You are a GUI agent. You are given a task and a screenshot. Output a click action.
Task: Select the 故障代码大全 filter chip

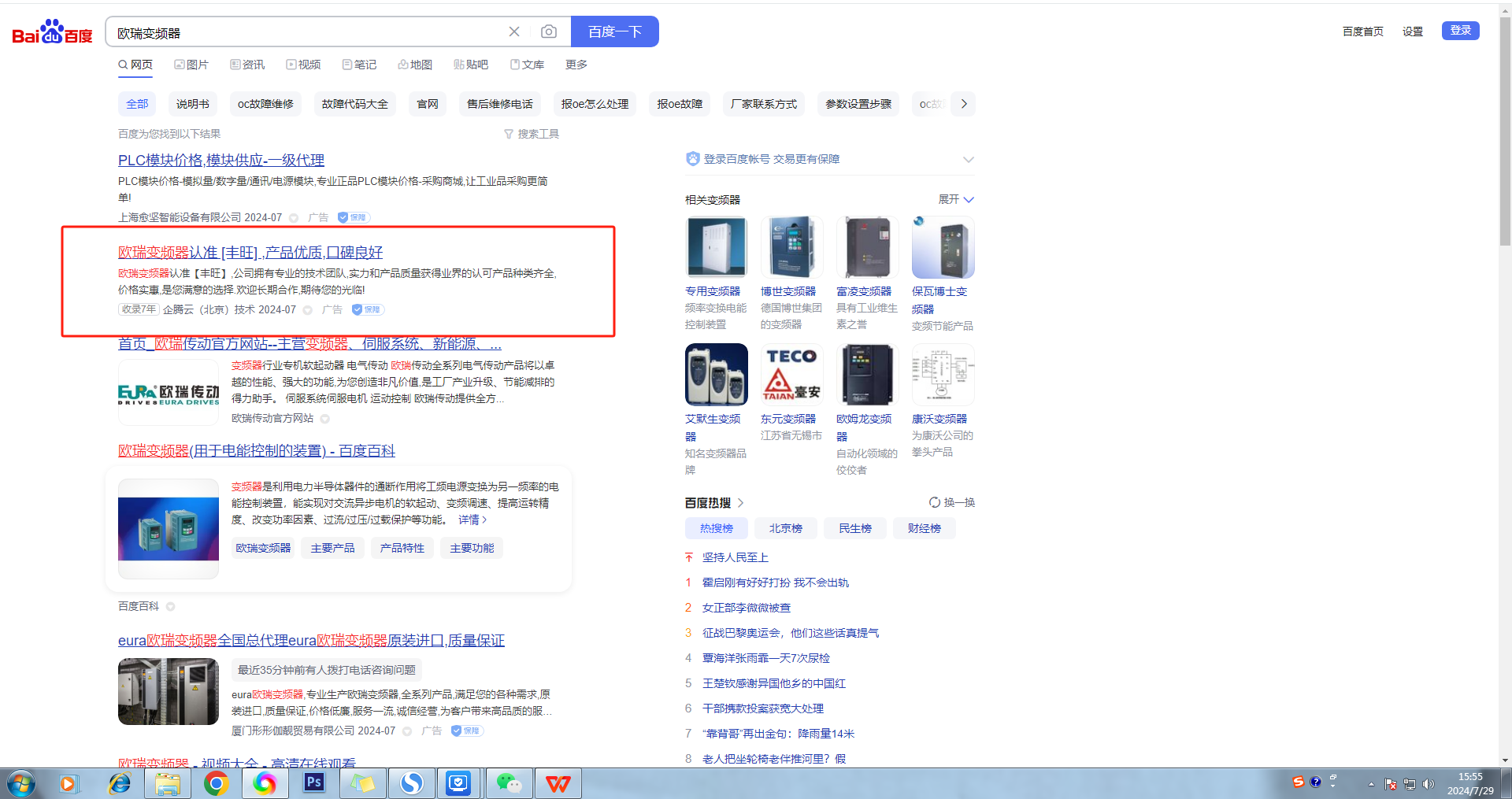(x=355, y=104)
